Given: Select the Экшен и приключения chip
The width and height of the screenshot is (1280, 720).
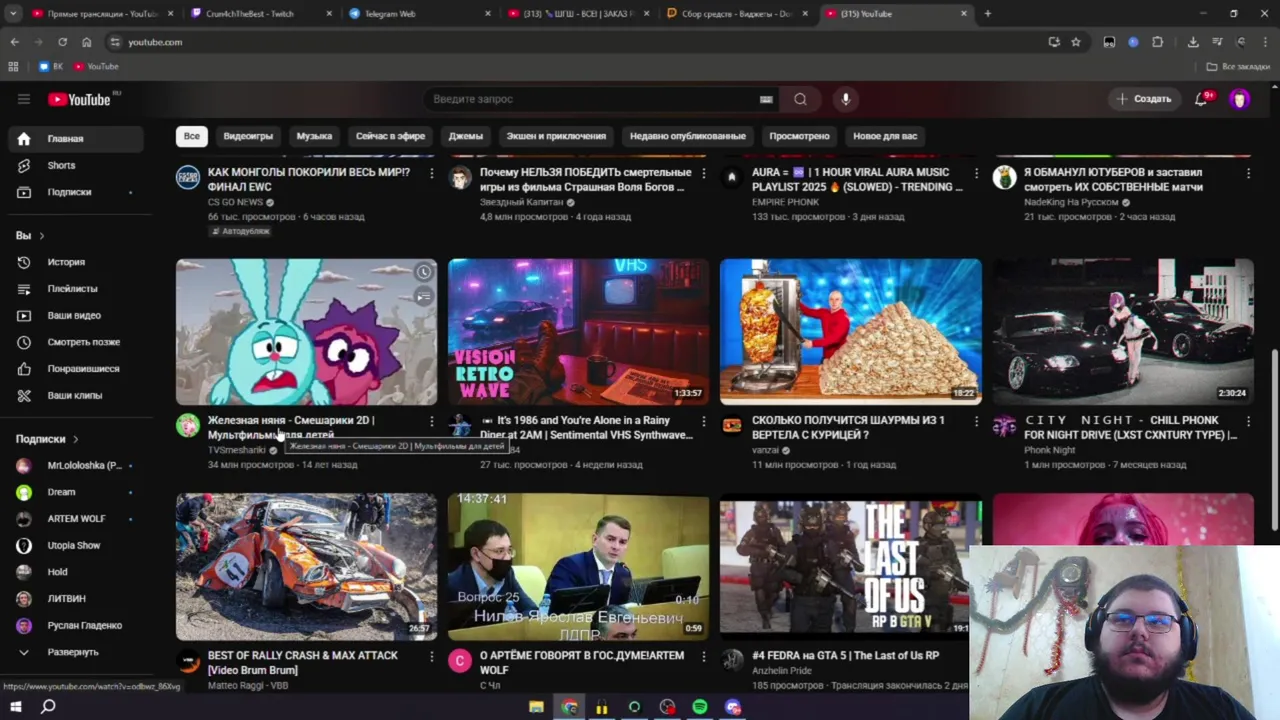Looking at the screenshot, I should 556,136.
